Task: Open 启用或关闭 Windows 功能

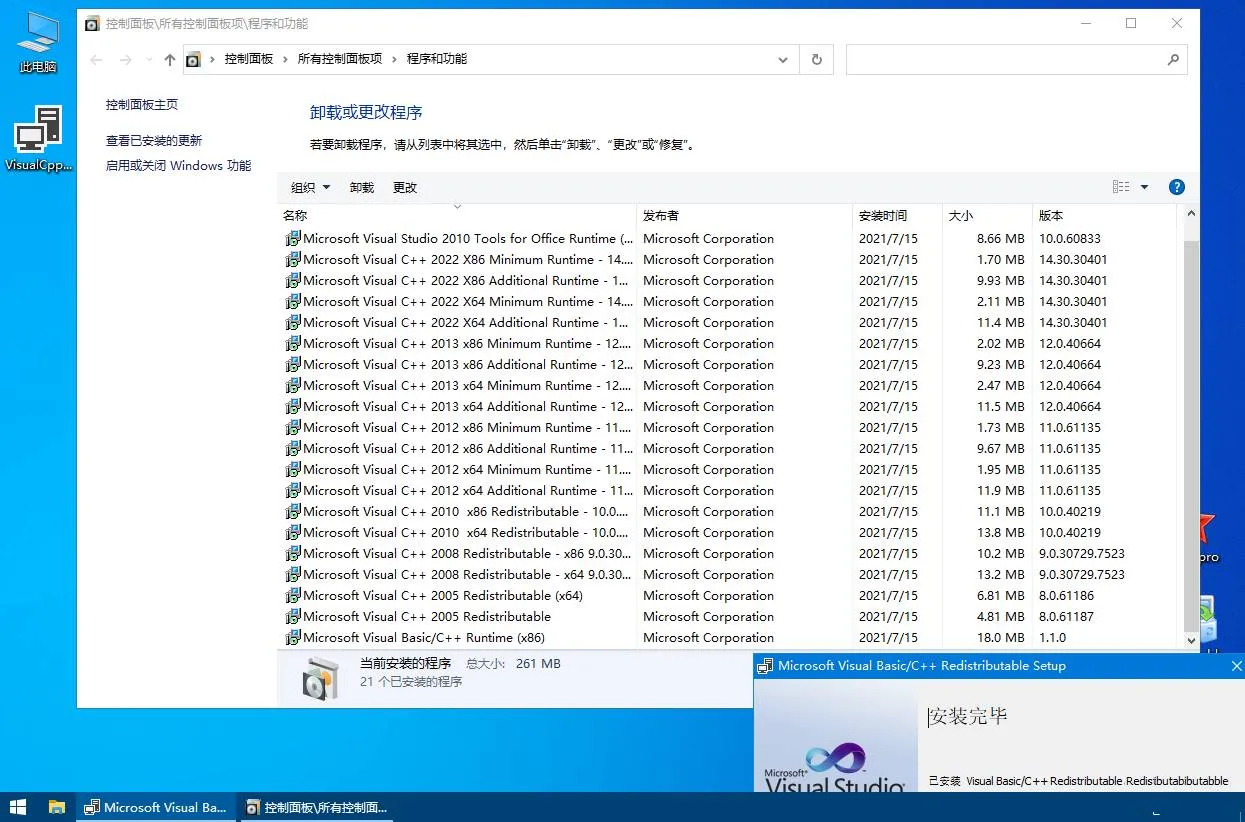Action: coord(178,165)
